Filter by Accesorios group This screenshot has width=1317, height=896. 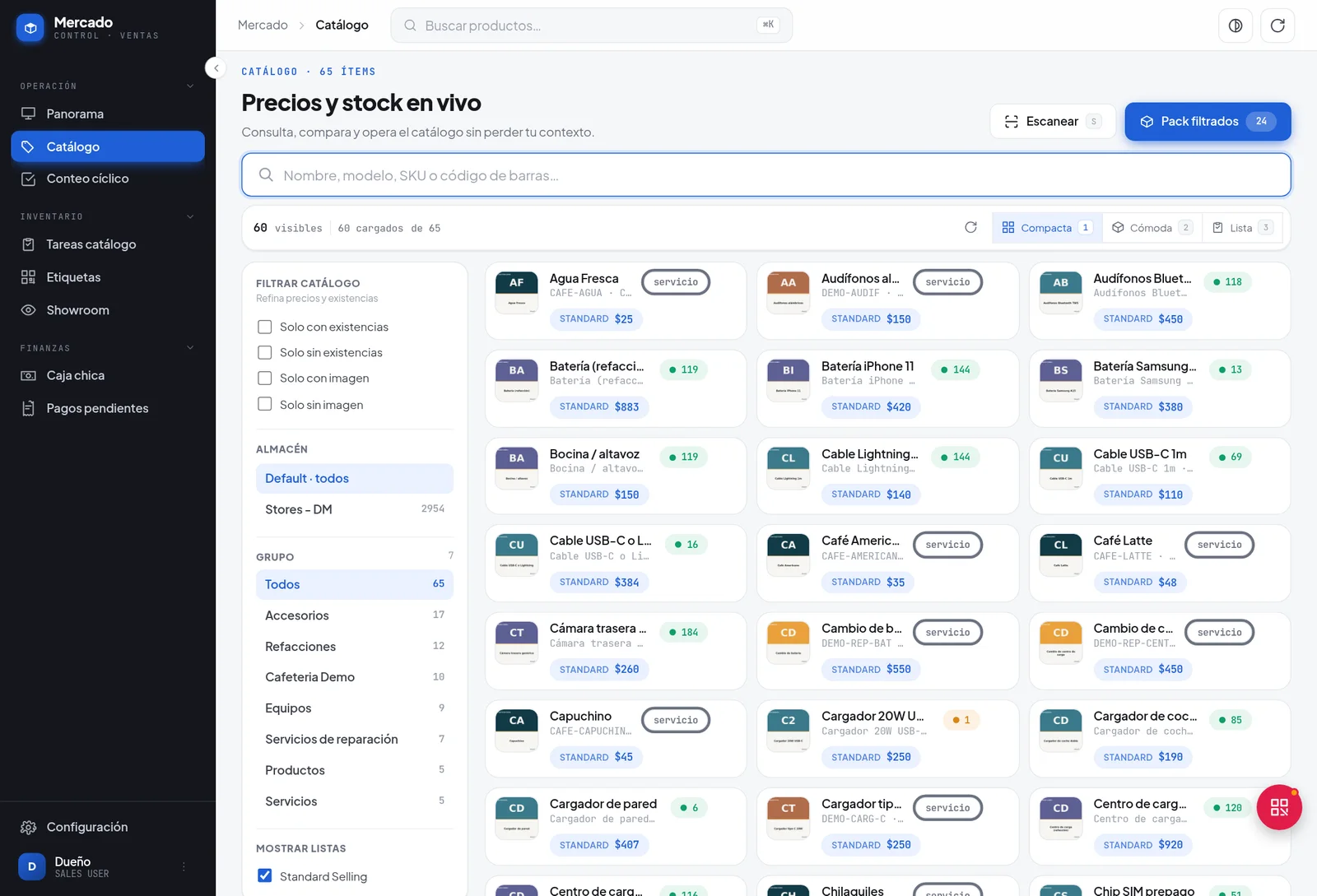click(x=355, y=615)
